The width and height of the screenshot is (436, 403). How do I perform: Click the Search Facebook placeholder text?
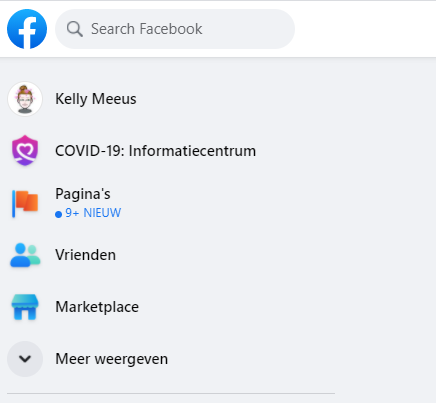tap(147, 29)
